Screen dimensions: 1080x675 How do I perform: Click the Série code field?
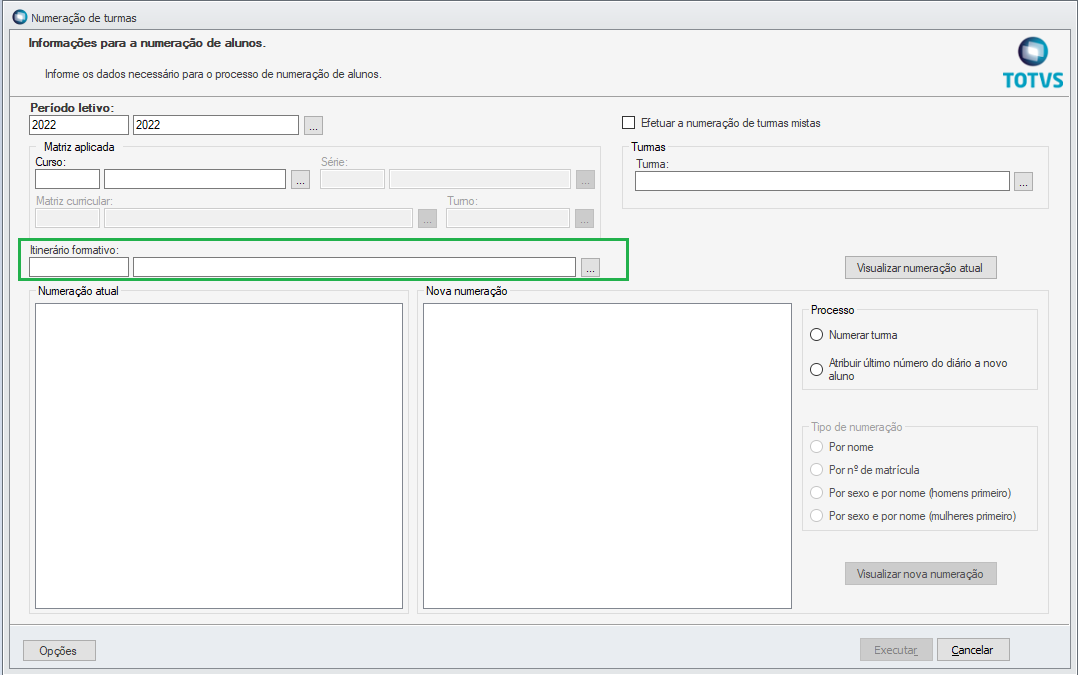pyautogui.click(x=353, y=179)
